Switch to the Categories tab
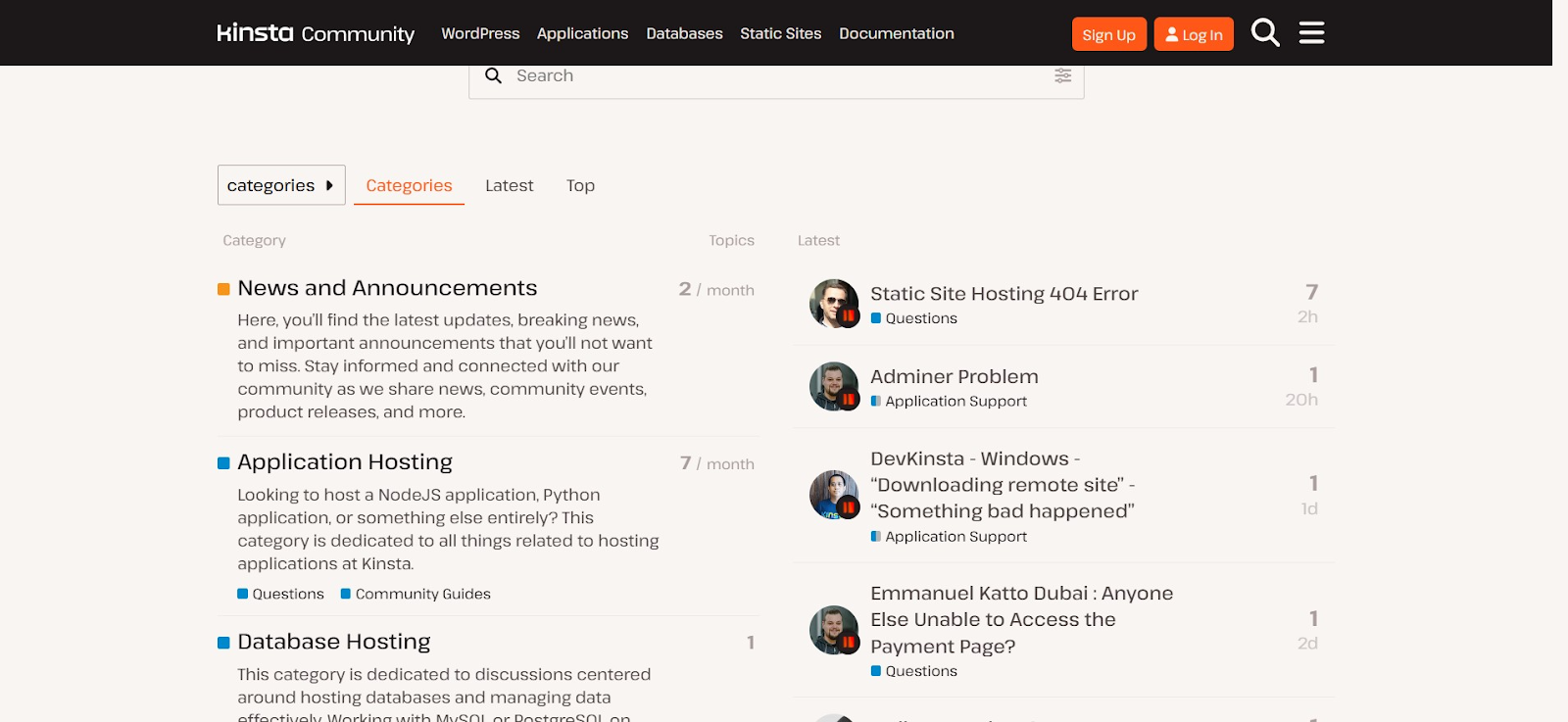This screenshot has width=1568, height=722. pos(409,185)
